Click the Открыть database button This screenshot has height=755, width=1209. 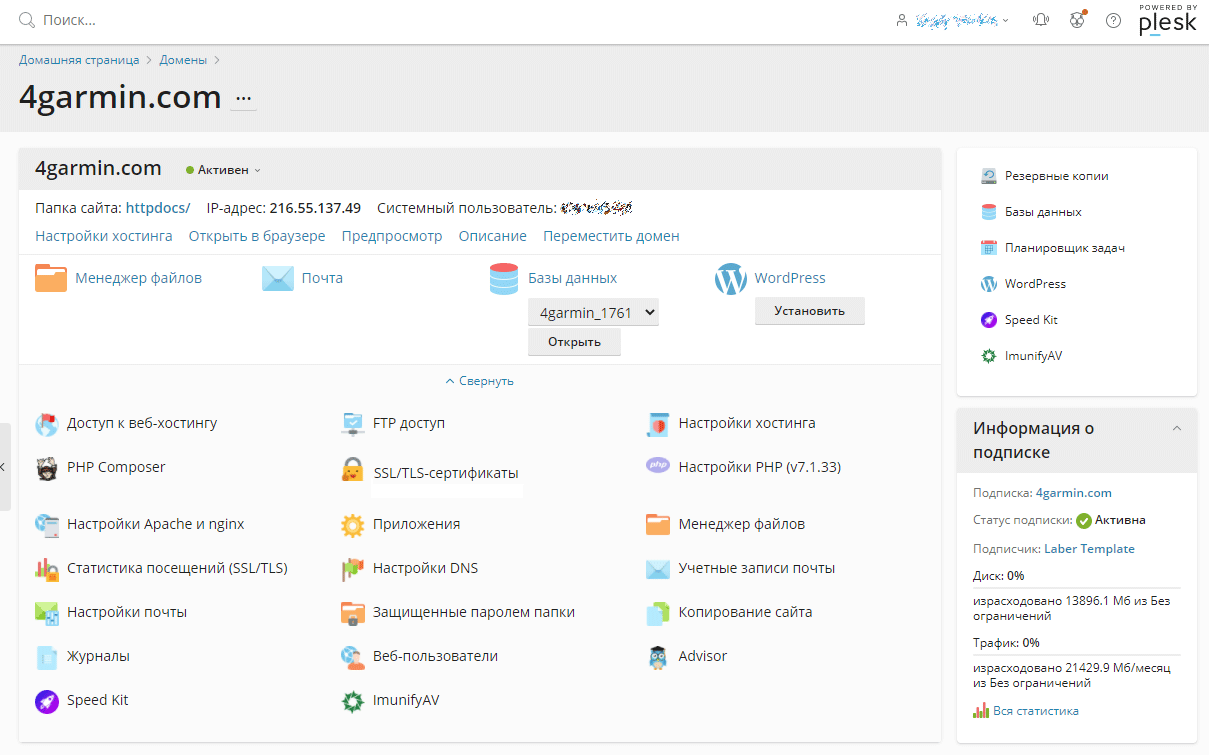(x=574, y=342)
